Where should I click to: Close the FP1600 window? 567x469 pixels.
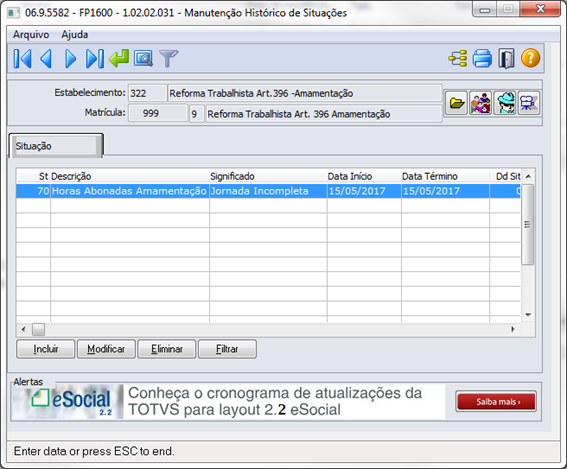click(x=540, y=9)
